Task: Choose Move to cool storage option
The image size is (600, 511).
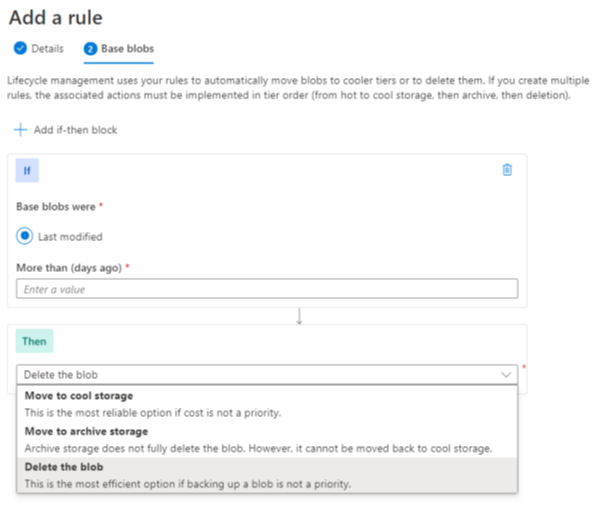Action: [x=267, y=404]
